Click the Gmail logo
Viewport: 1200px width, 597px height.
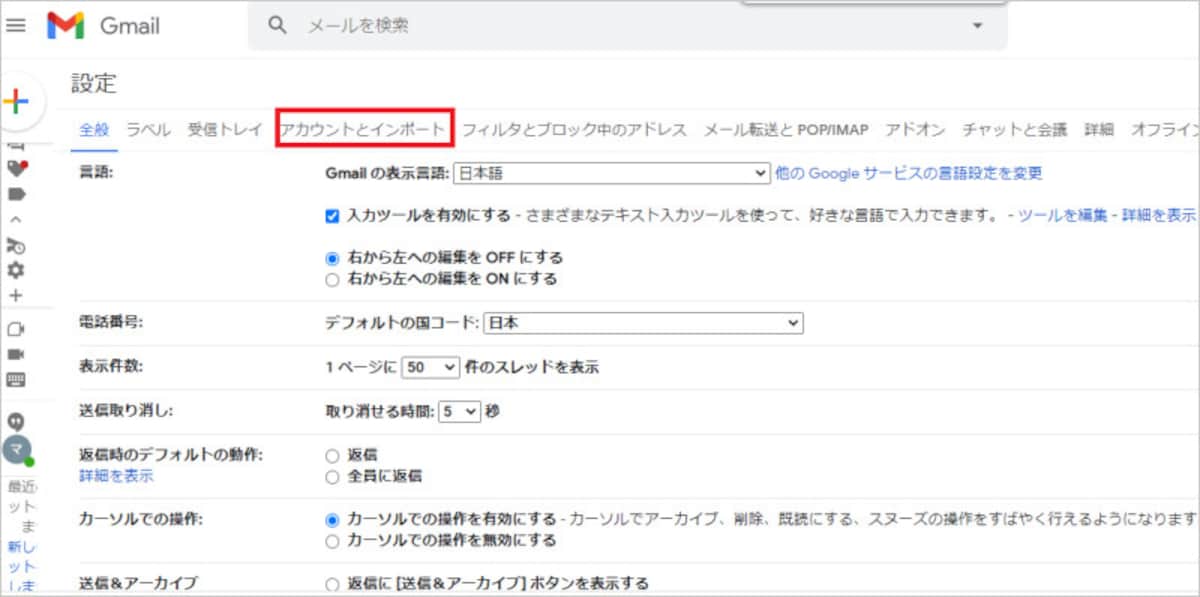pos(104,25)
